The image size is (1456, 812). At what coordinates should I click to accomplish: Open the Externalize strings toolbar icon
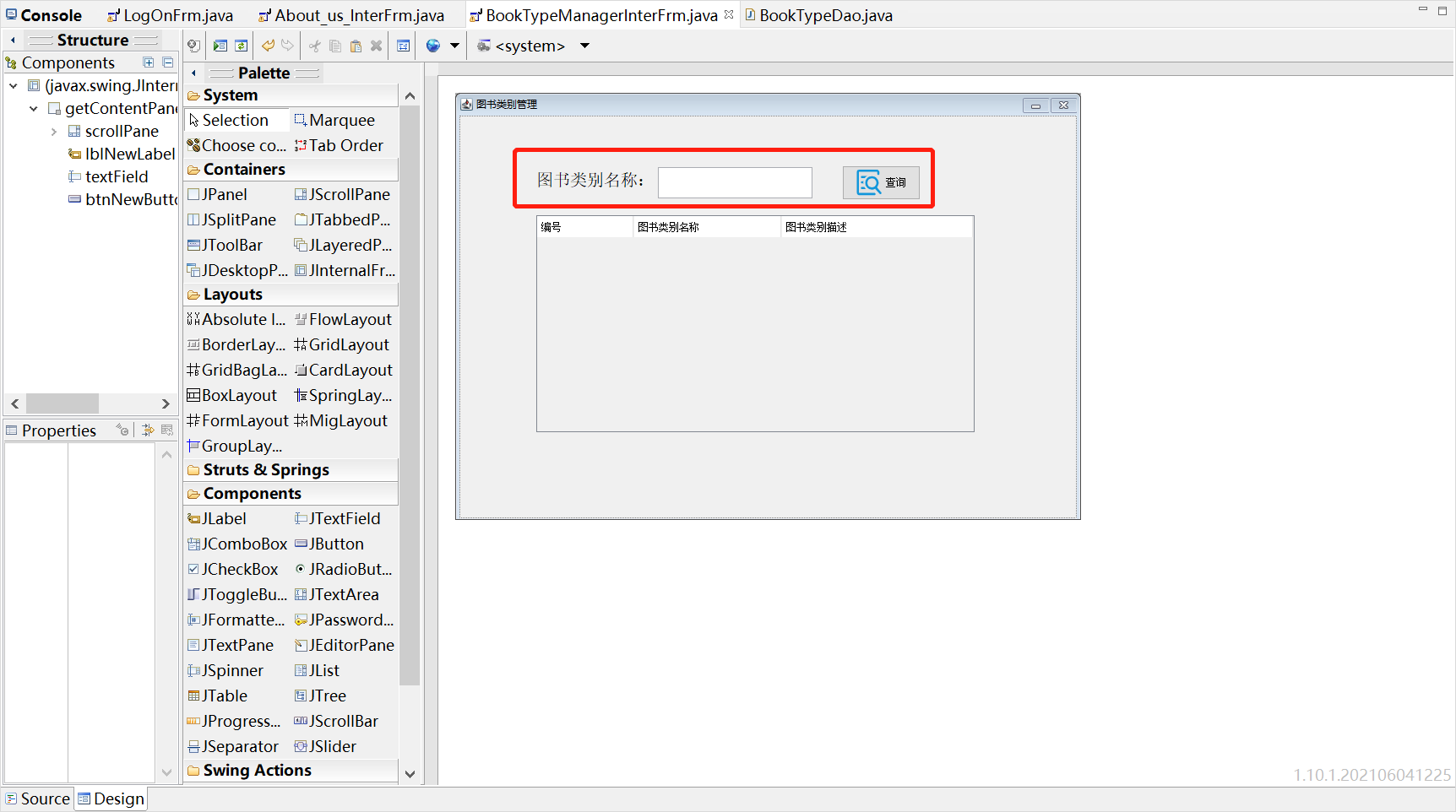click(432, 46)
